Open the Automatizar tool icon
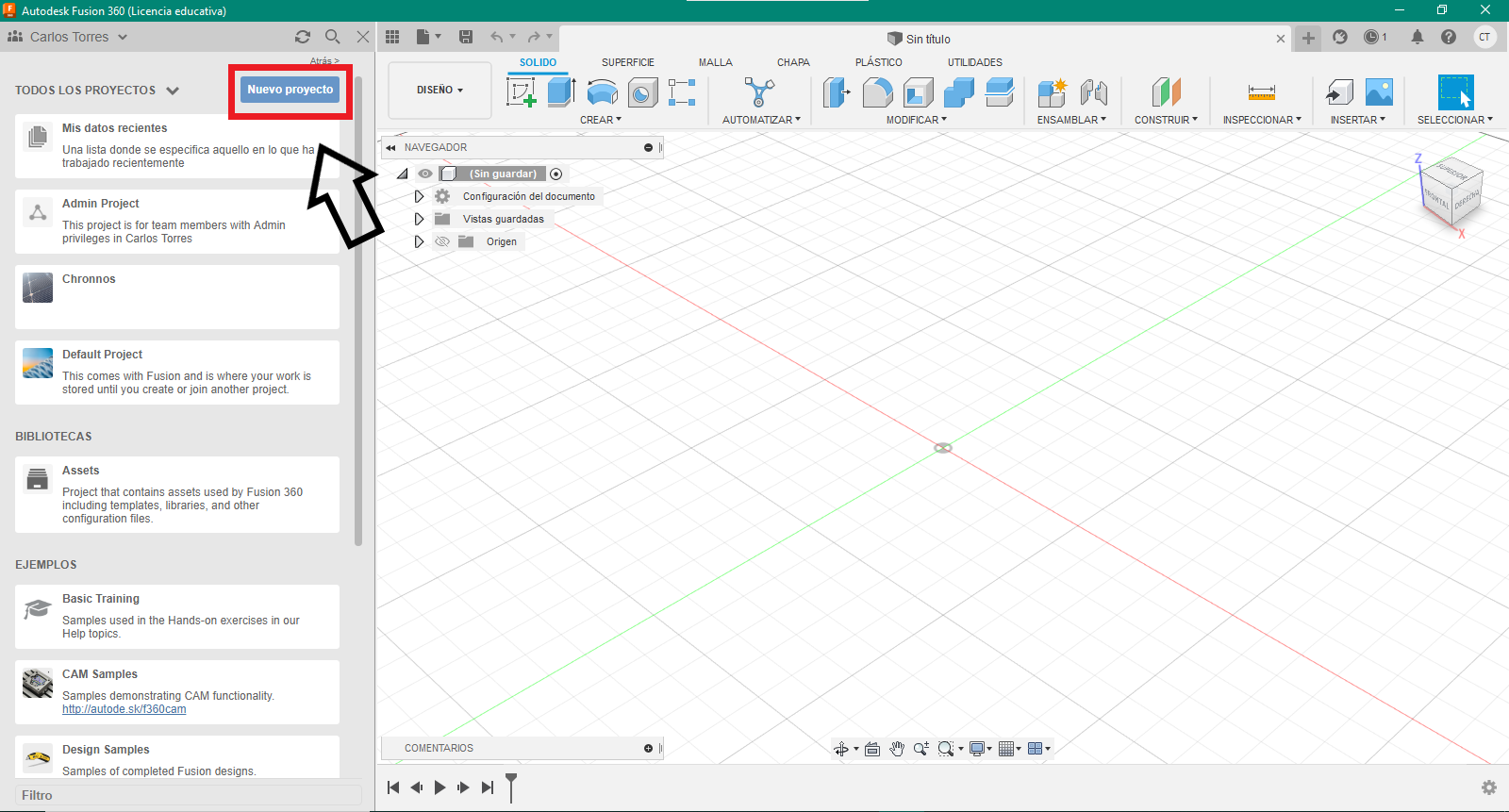 (759, 92)
